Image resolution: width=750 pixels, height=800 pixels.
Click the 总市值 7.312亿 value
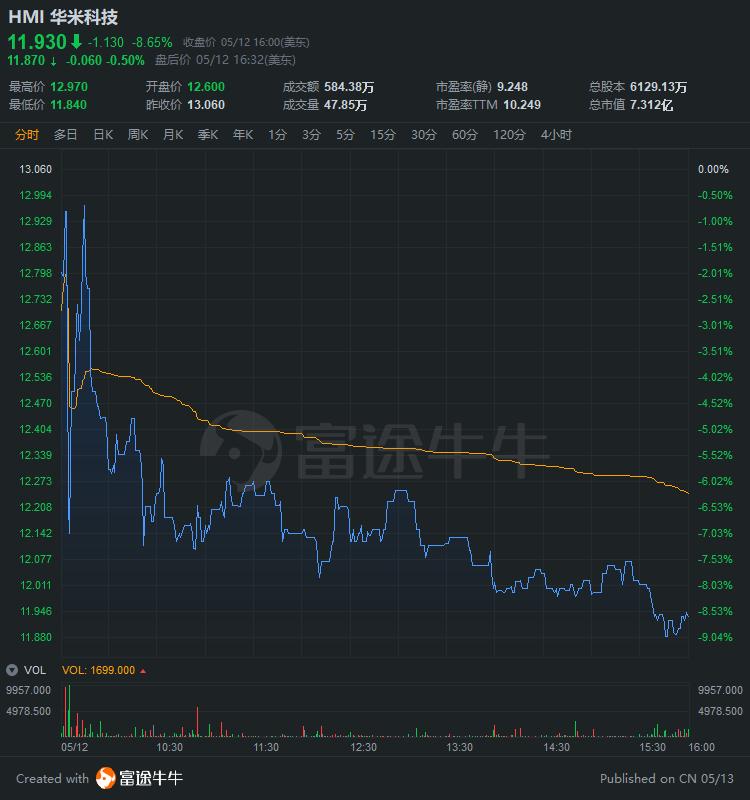651,105
